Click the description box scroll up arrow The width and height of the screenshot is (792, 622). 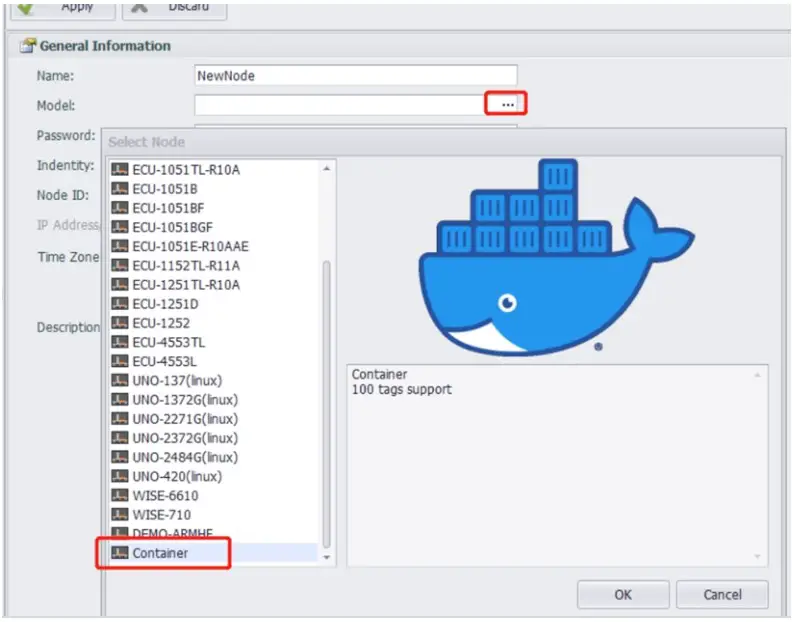(x=757, y=375)
